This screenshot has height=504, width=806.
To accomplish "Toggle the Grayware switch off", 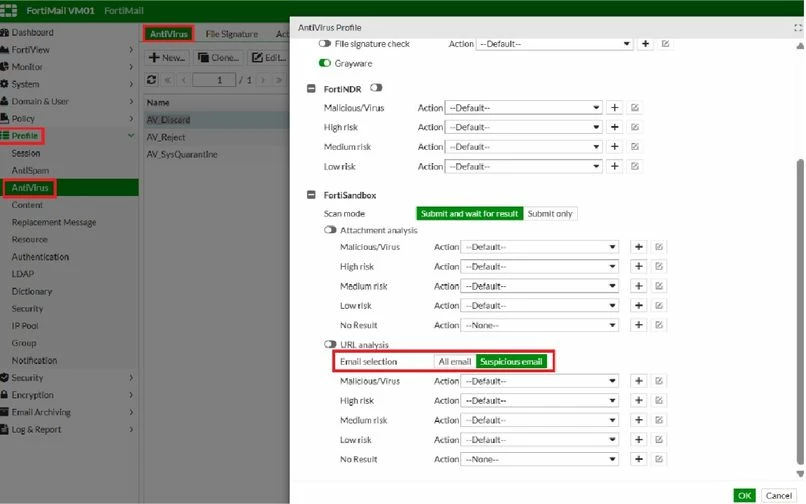I will click(x=324, y=63).
